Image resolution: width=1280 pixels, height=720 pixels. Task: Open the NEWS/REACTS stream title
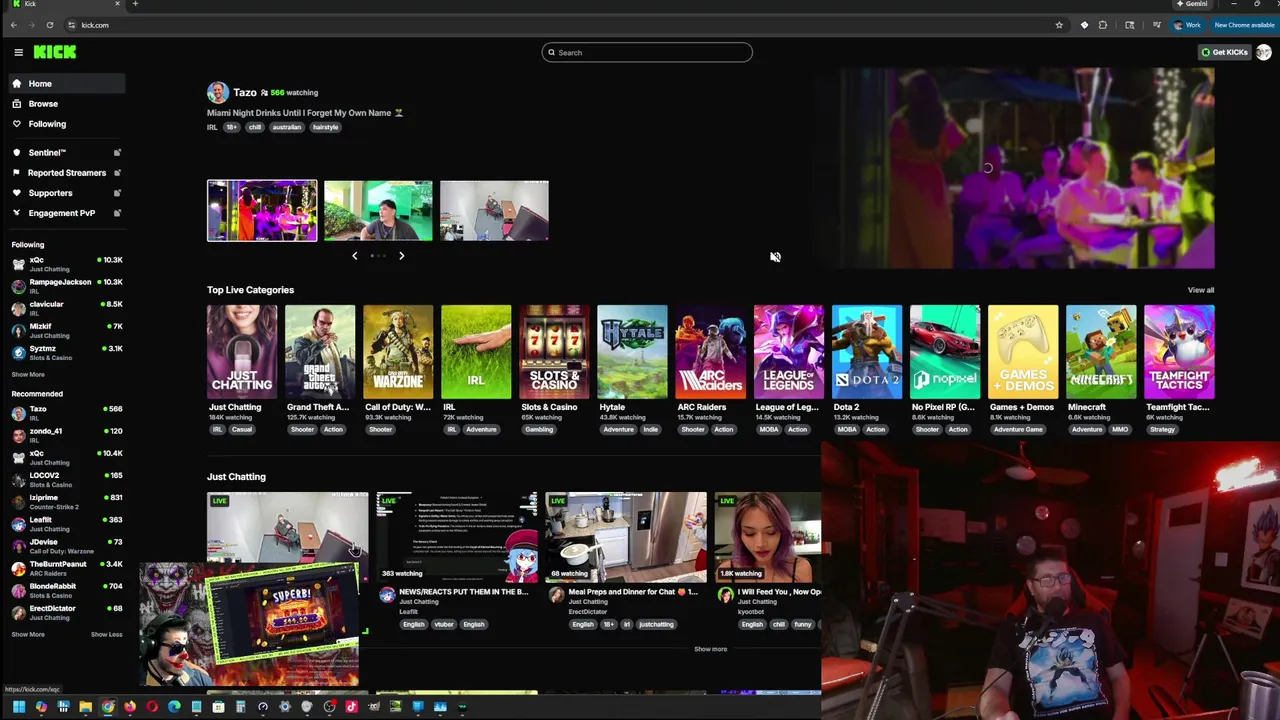(463, 592)
